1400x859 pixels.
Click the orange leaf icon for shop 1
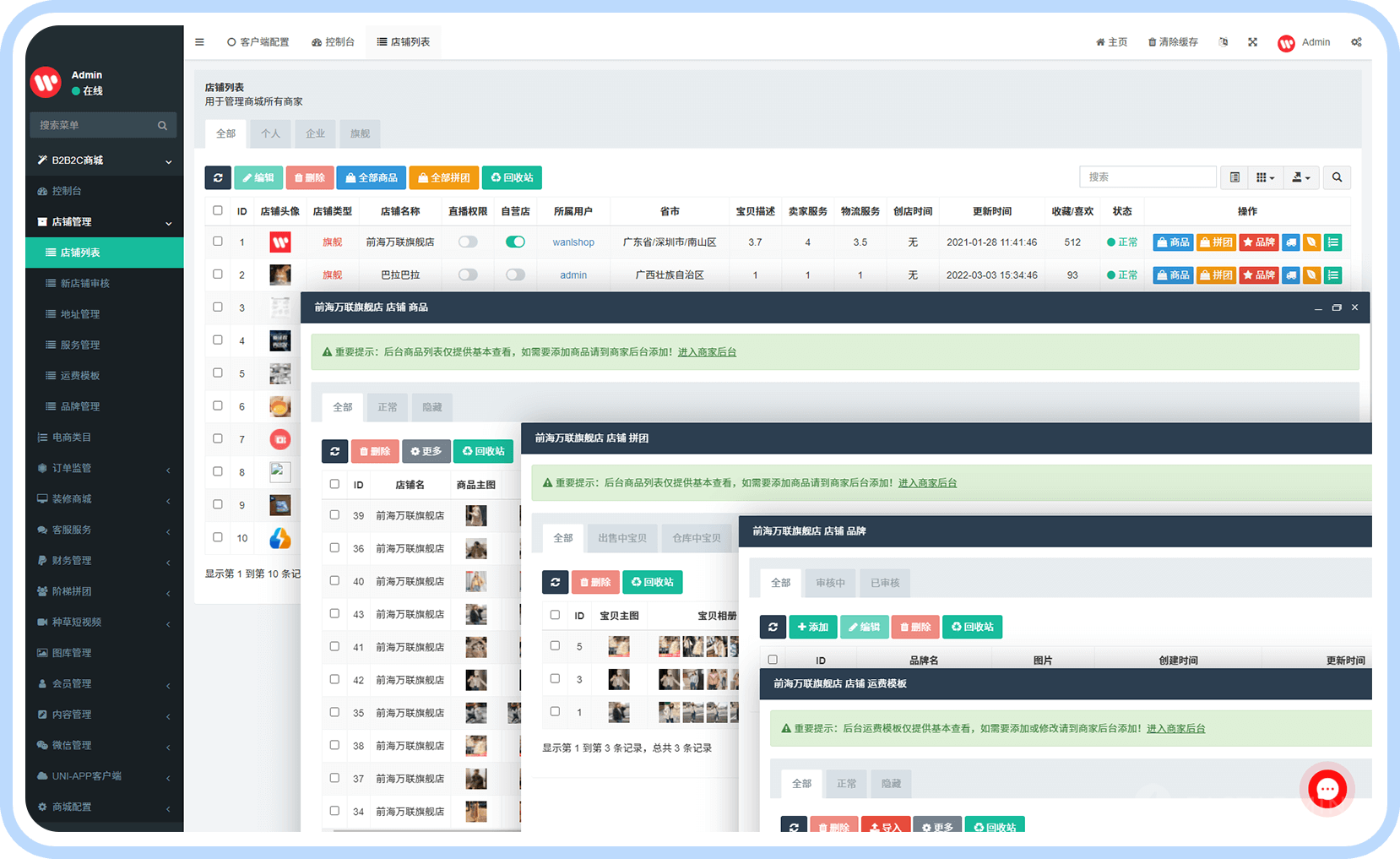coord(1311,242)
